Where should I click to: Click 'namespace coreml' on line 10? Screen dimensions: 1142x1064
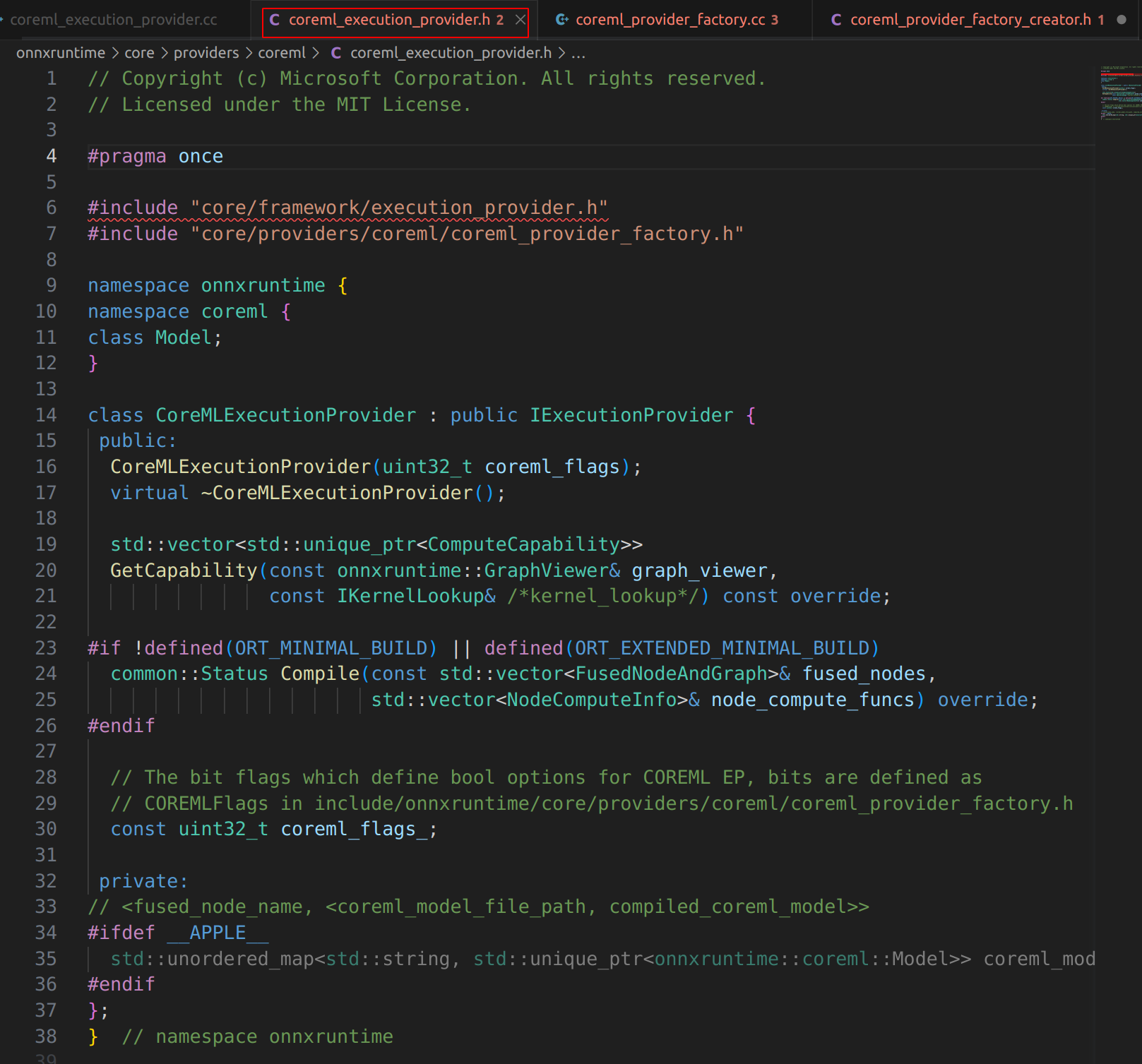click(x=178, y=311)
